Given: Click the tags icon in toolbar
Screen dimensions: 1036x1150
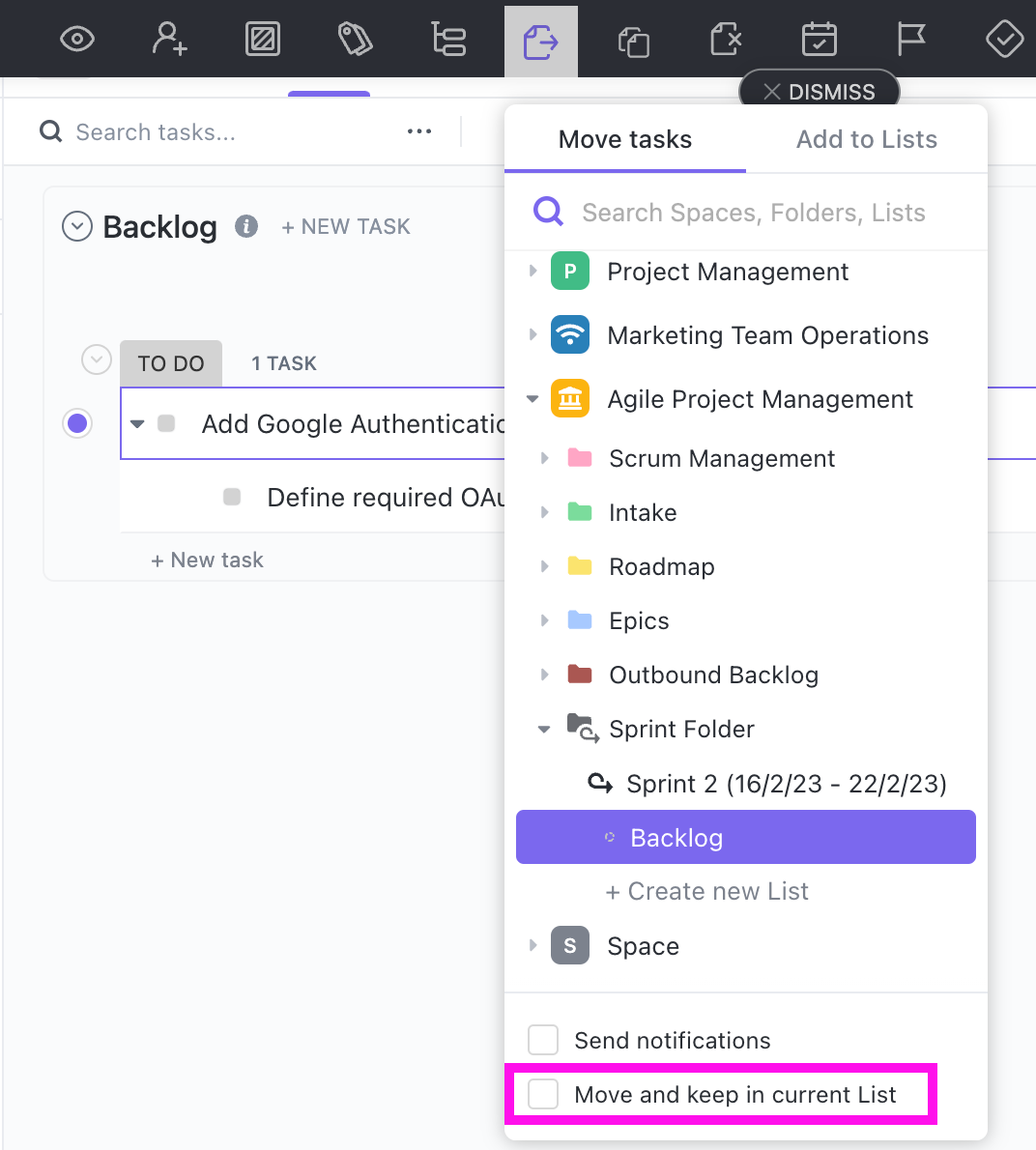Looking at the screenshot, I should pyautogui.click(x=355, y=40).
